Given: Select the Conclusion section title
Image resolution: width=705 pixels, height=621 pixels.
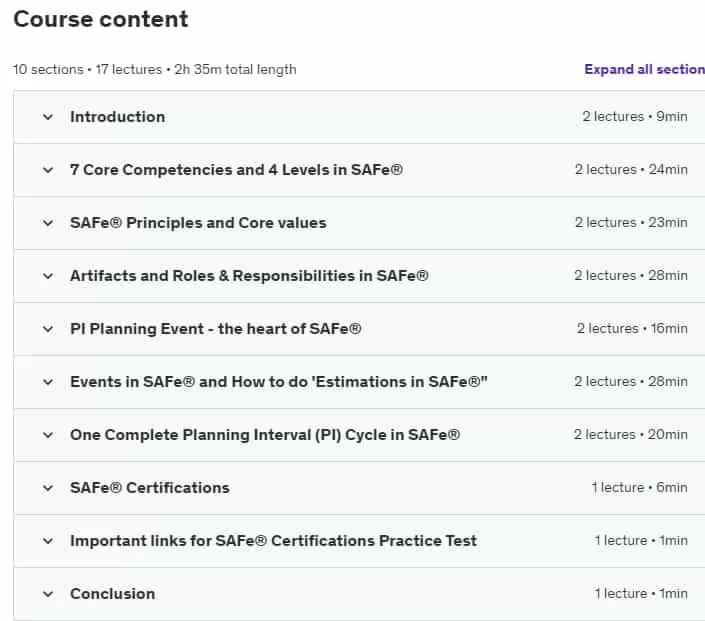Looking at the screenshot, I should tap(112, 594).
